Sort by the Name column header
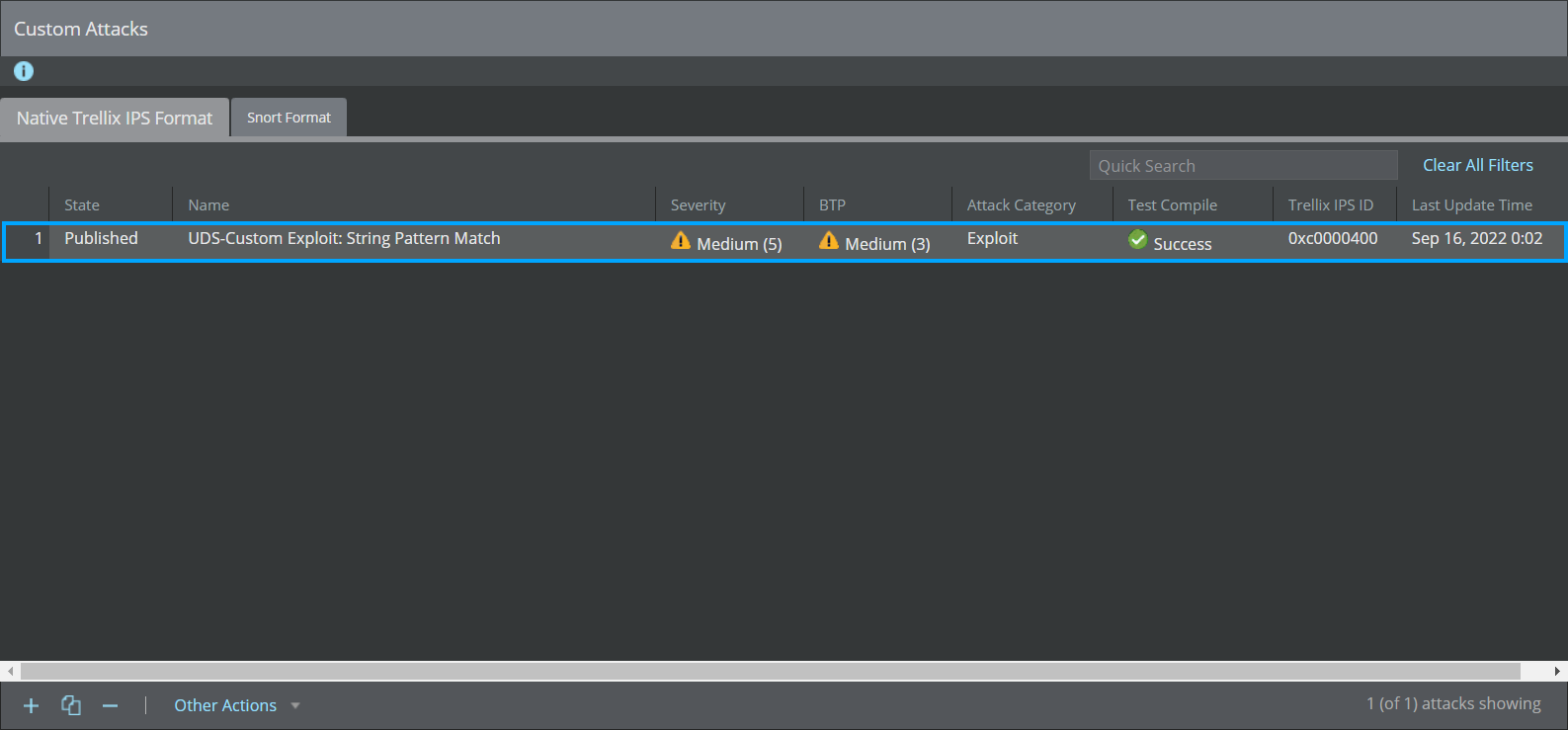1568x730 pixels. [414, 204]
